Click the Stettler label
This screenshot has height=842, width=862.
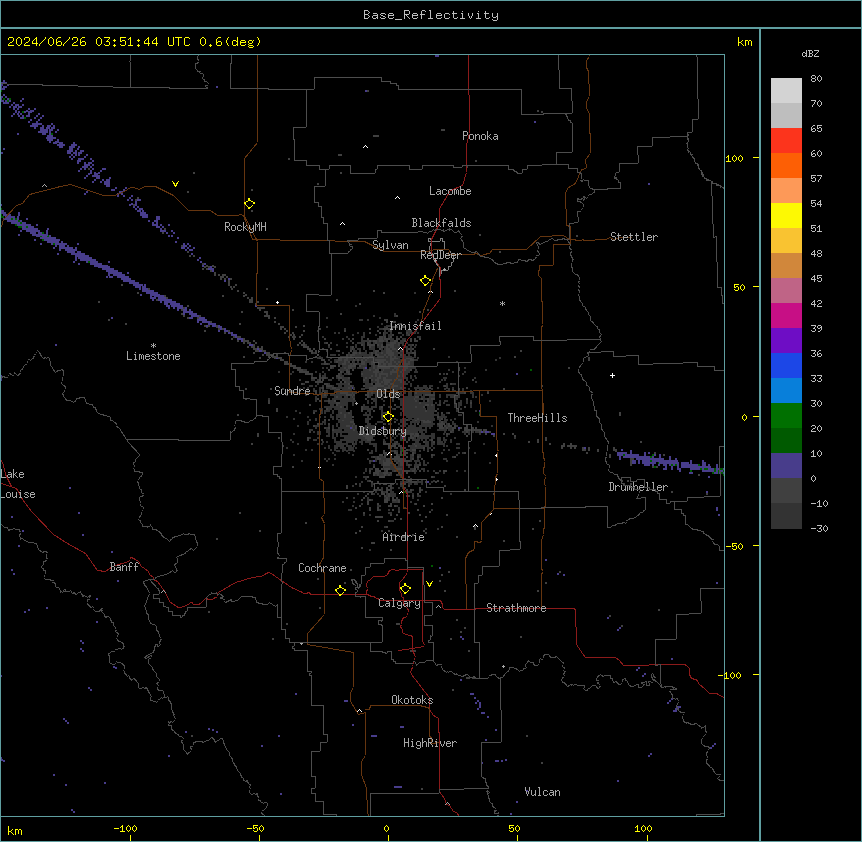tap(634, 237)
